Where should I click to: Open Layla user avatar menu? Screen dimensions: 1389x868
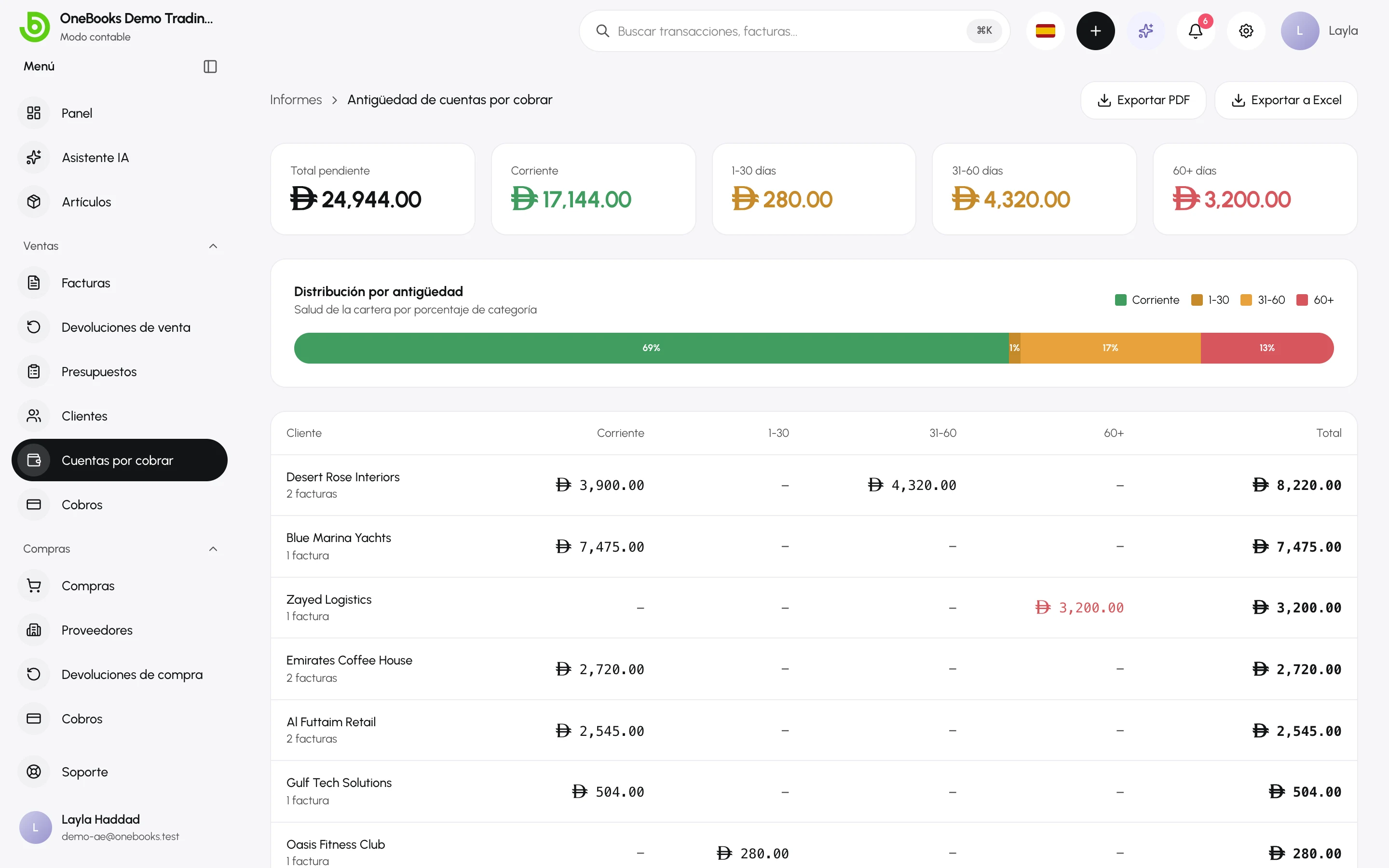click(1320, 31)
